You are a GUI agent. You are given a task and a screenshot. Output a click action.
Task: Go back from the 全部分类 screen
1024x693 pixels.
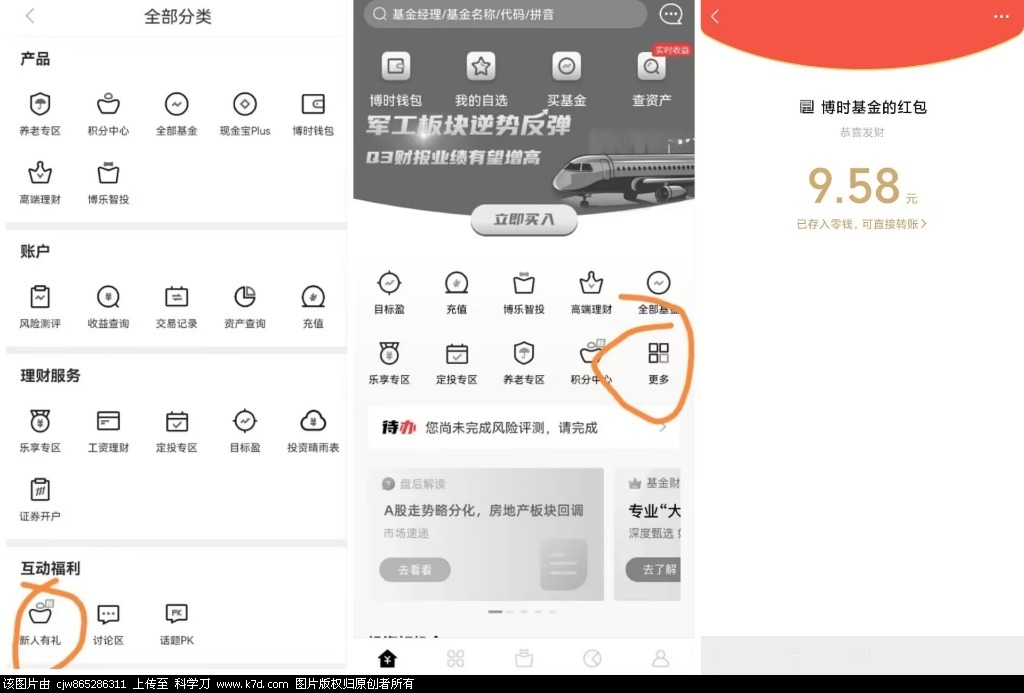pyautogui.click(x=30, y=16)
